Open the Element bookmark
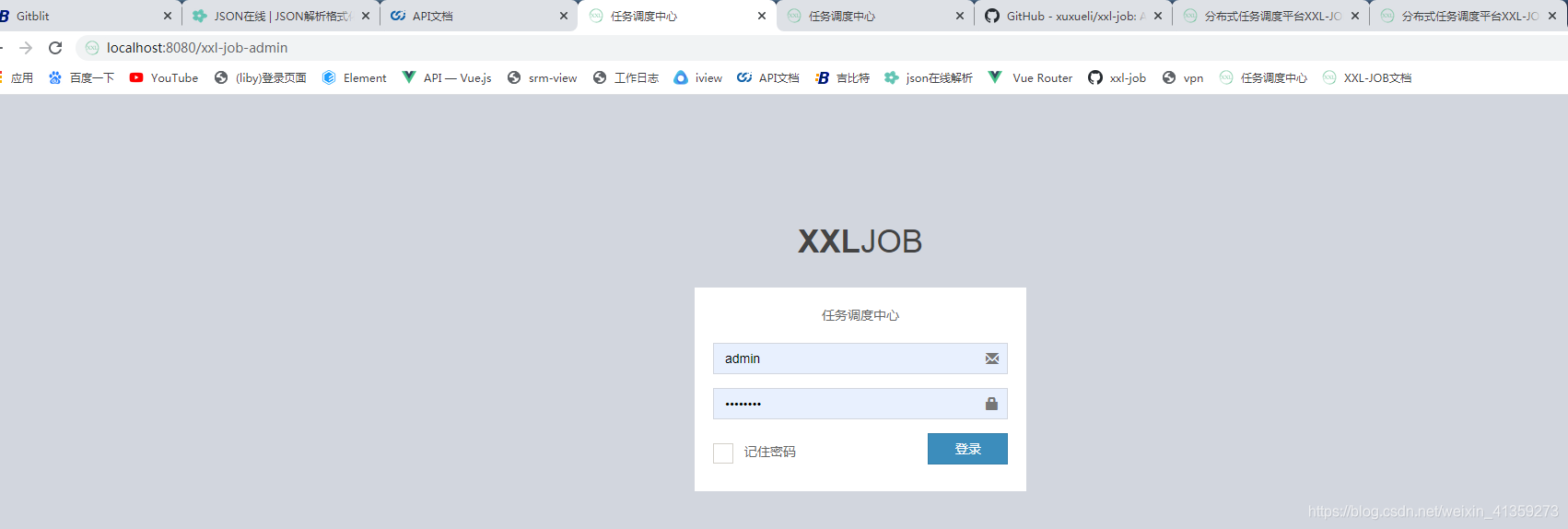The width and height of the screenshot is (1568, 529). point(355,78)
